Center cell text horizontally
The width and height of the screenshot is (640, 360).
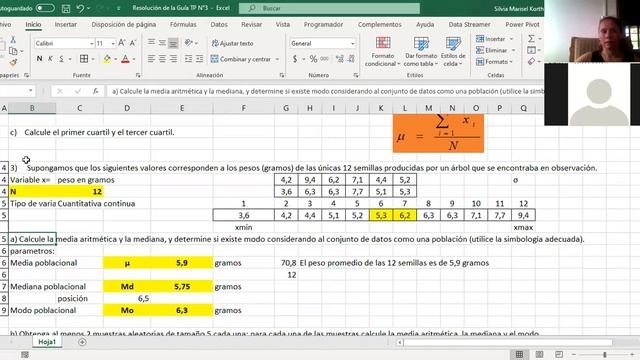click(162, 59)
